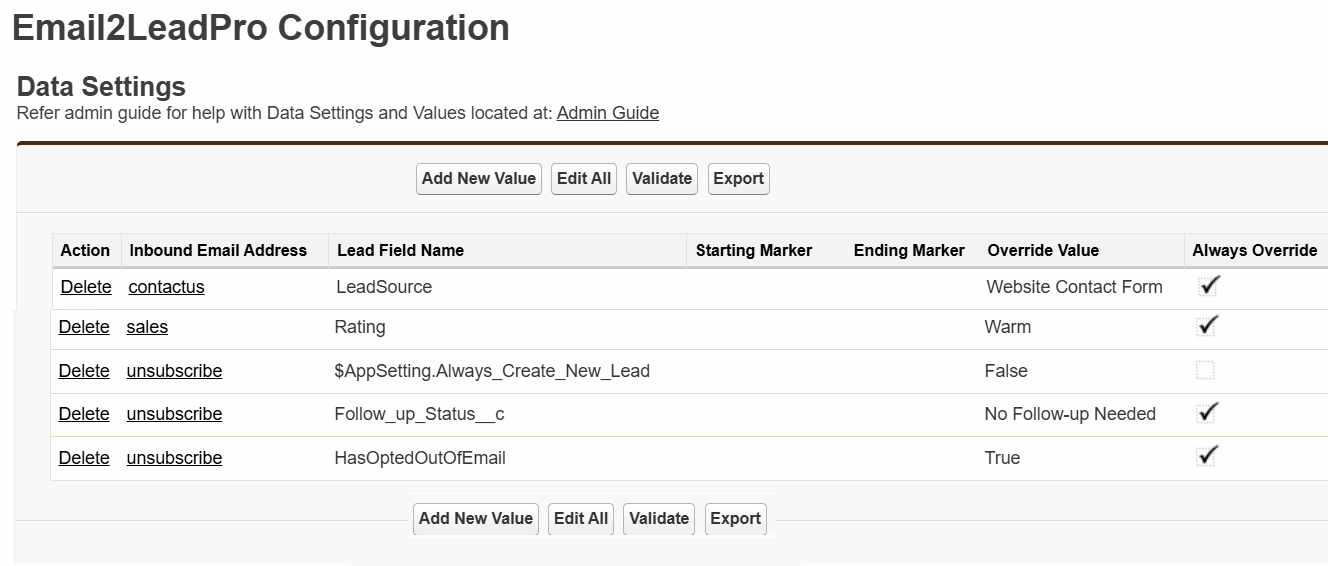The image size is (1328, 566).
Task: Click the bottom Add New Value button
Action: tap(475, 519)
